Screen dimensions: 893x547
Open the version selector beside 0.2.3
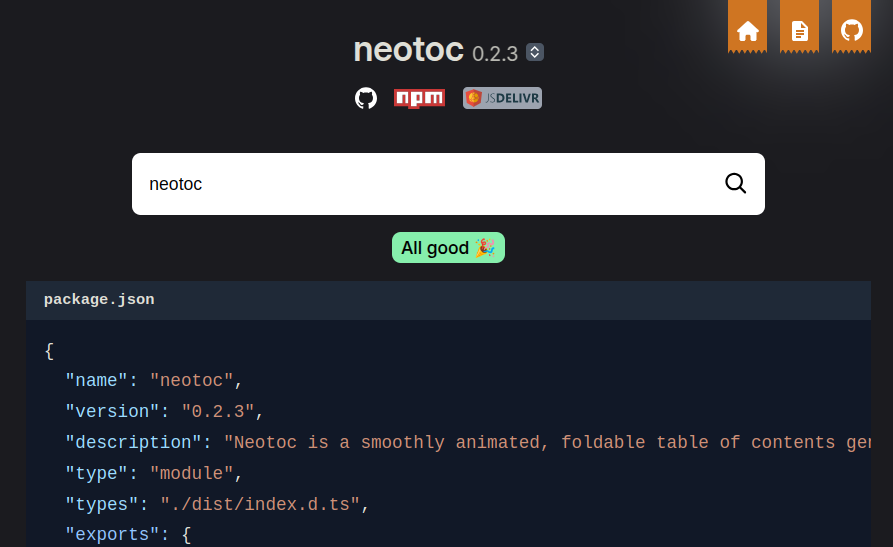coord(535,52)
